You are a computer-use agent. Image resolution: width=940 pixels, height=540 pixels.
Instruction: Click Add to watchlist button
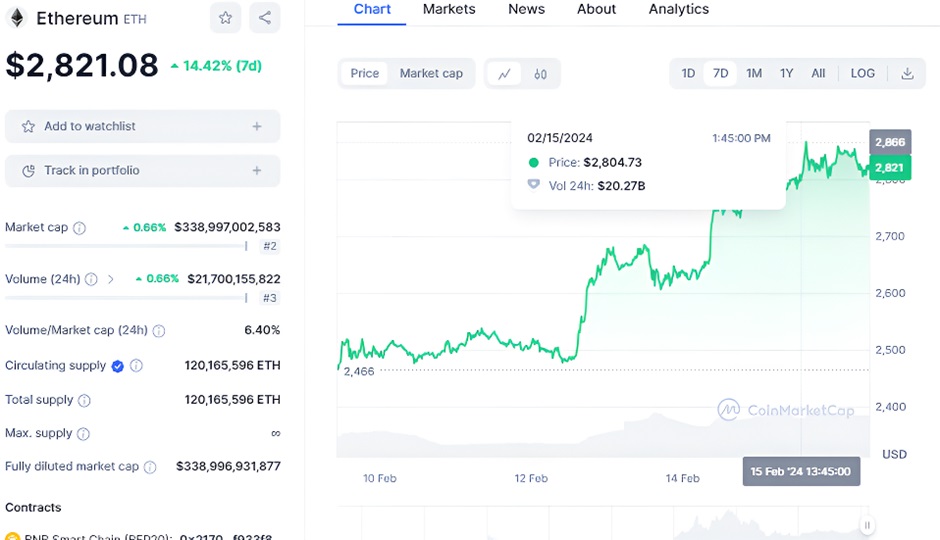(x=143, y=126)
